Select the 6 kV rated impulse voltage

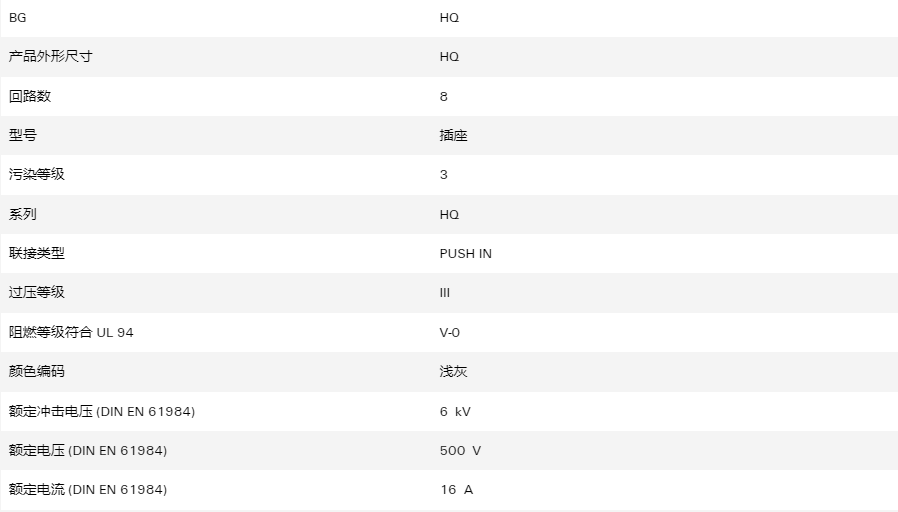[455, 412]
